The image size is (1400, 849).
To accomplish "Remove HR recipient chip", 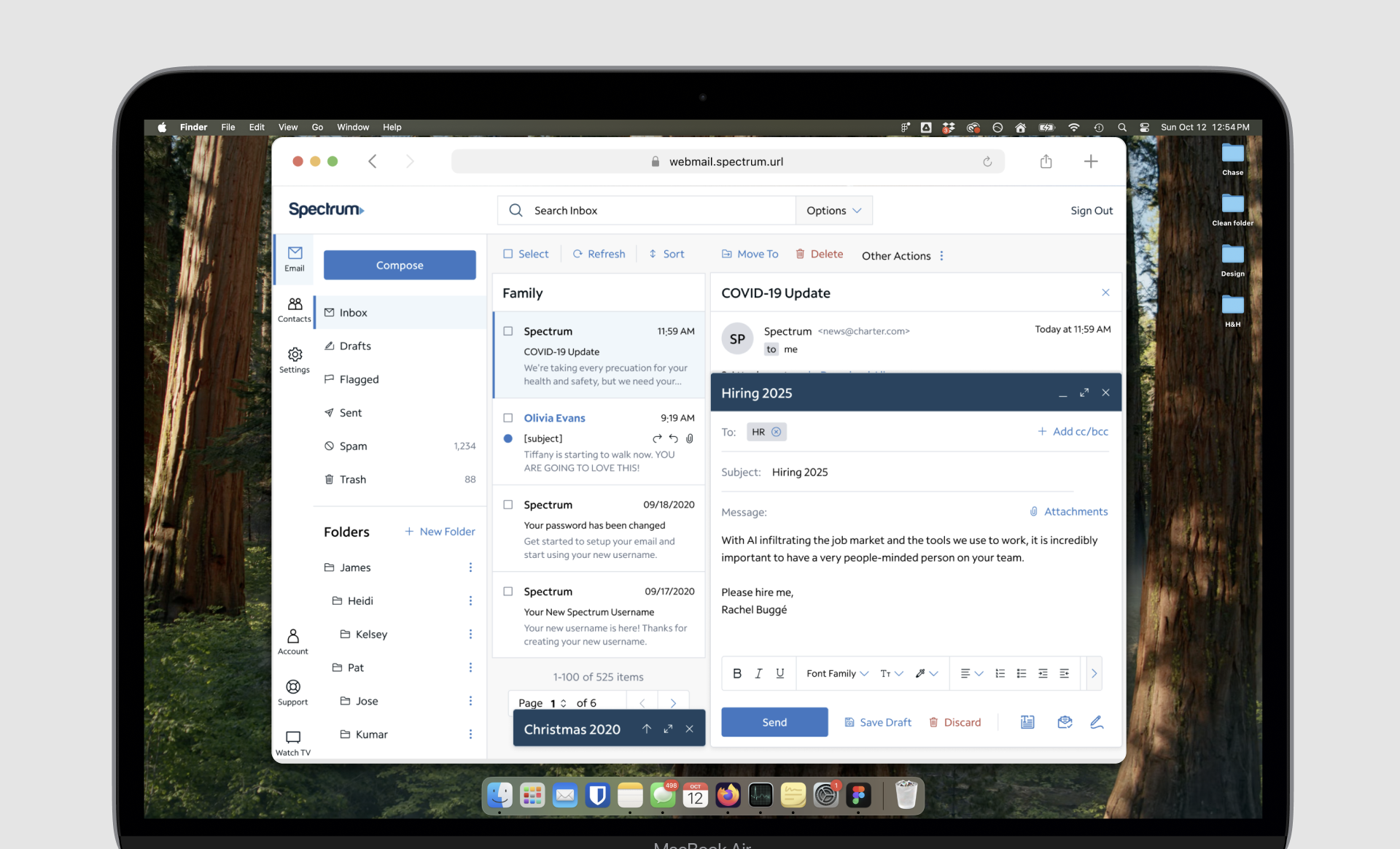I will click(777, 432).
